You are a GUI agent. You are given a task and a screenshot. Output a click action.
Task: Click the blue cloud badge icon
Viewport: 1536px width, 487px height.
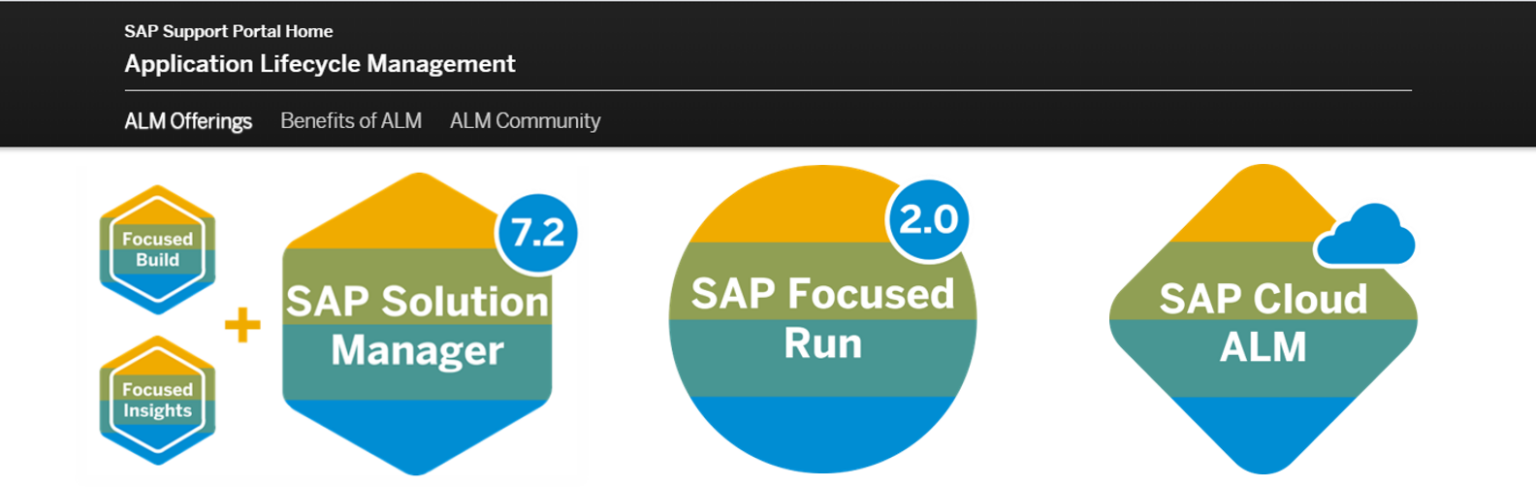point(1366,236)
